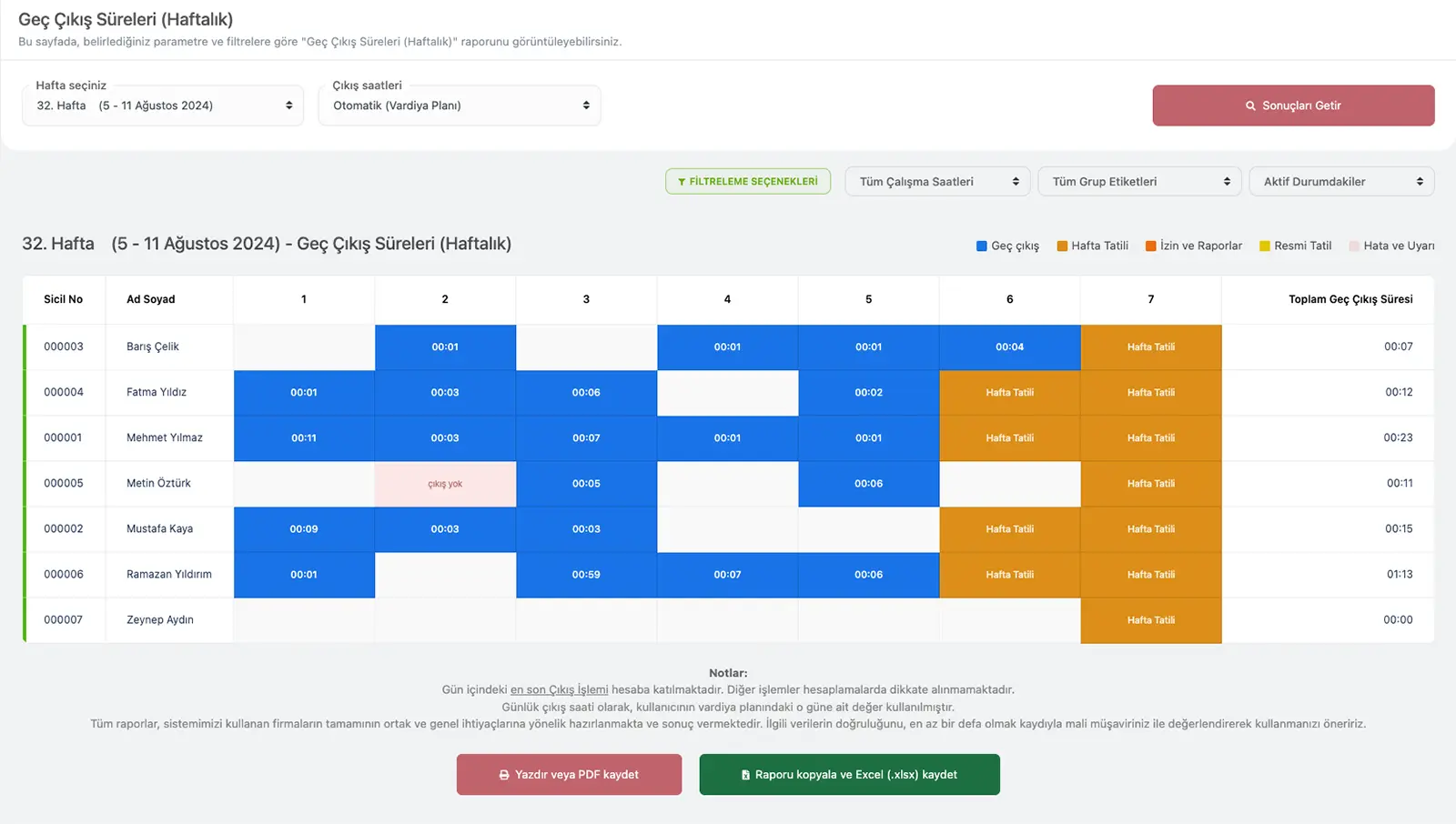Click the filter funnel icon
Image resolution: width=1456 pixels, height=824 pixels.
pos(682,182)
